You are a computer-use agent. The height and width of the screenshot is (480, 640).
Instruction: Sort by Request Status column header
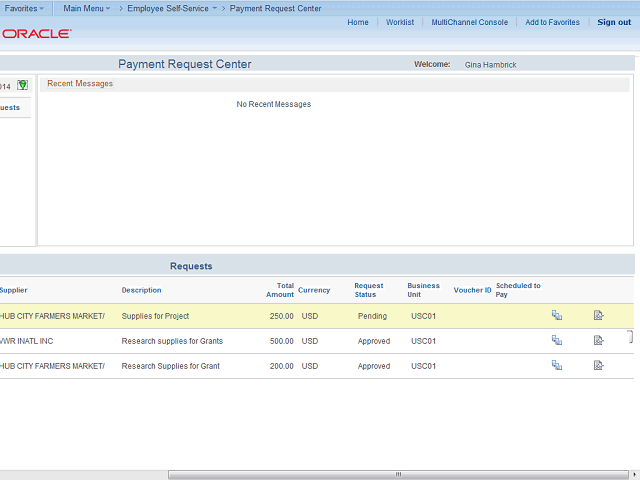[369, 290]
